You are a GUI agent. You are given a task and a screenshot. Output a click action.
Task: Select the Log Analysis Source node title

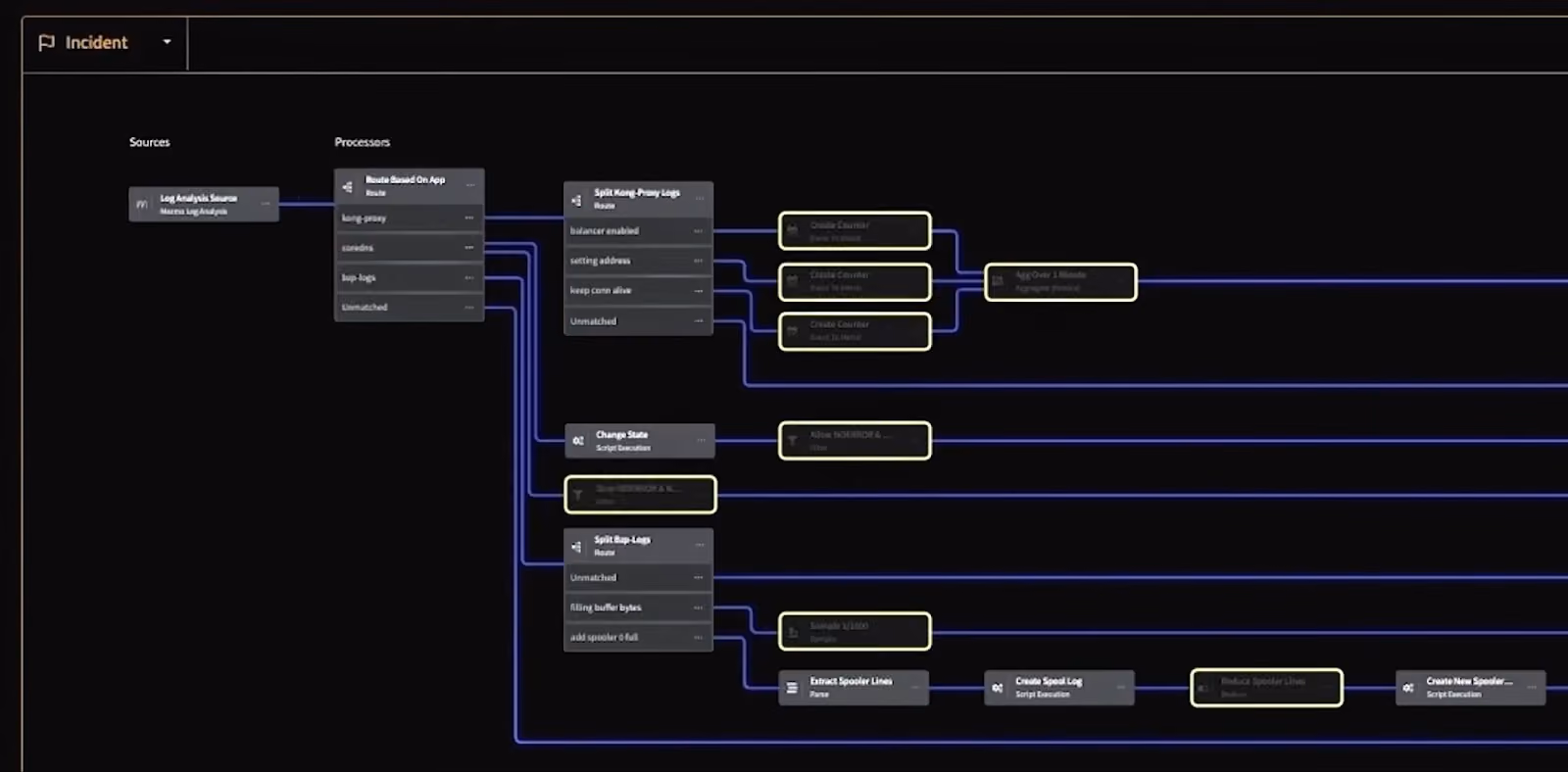[x=198, y=198]
